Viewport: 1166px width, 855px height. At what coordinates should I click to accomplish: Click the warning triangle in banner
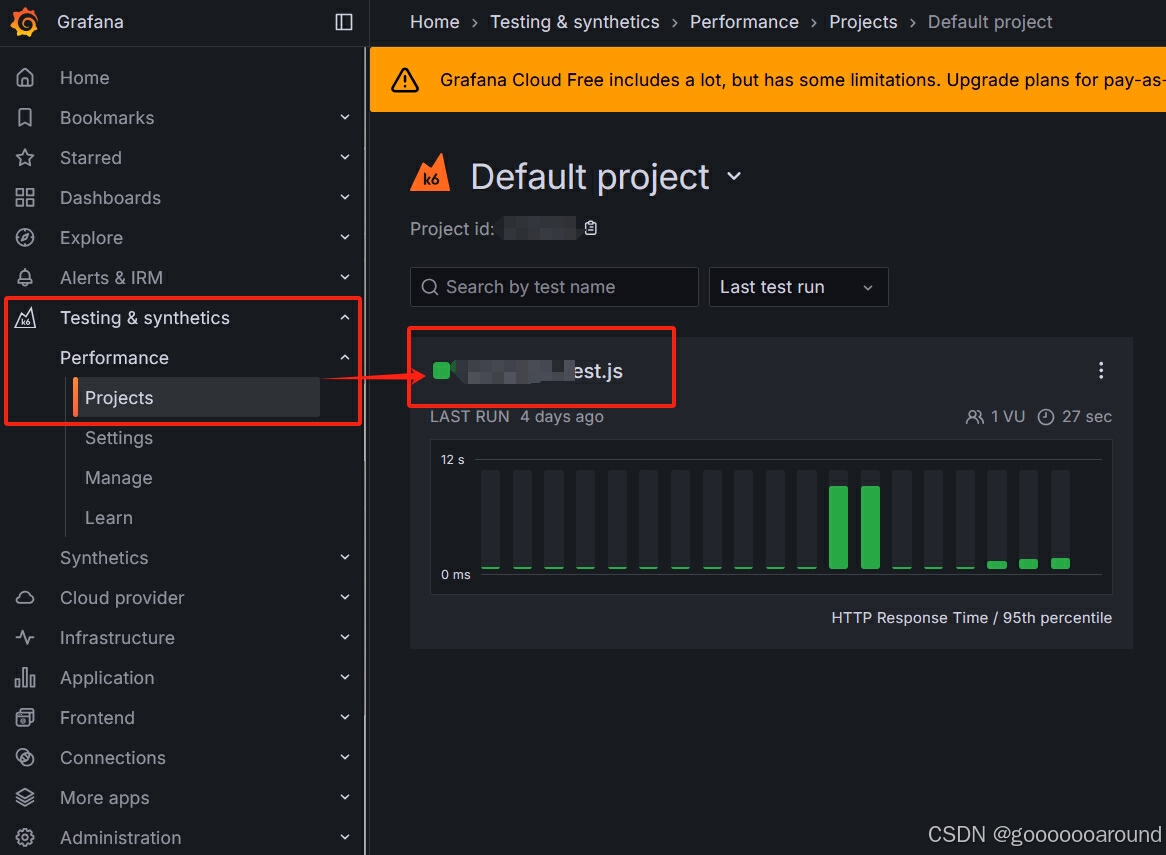tap(405, 80)
